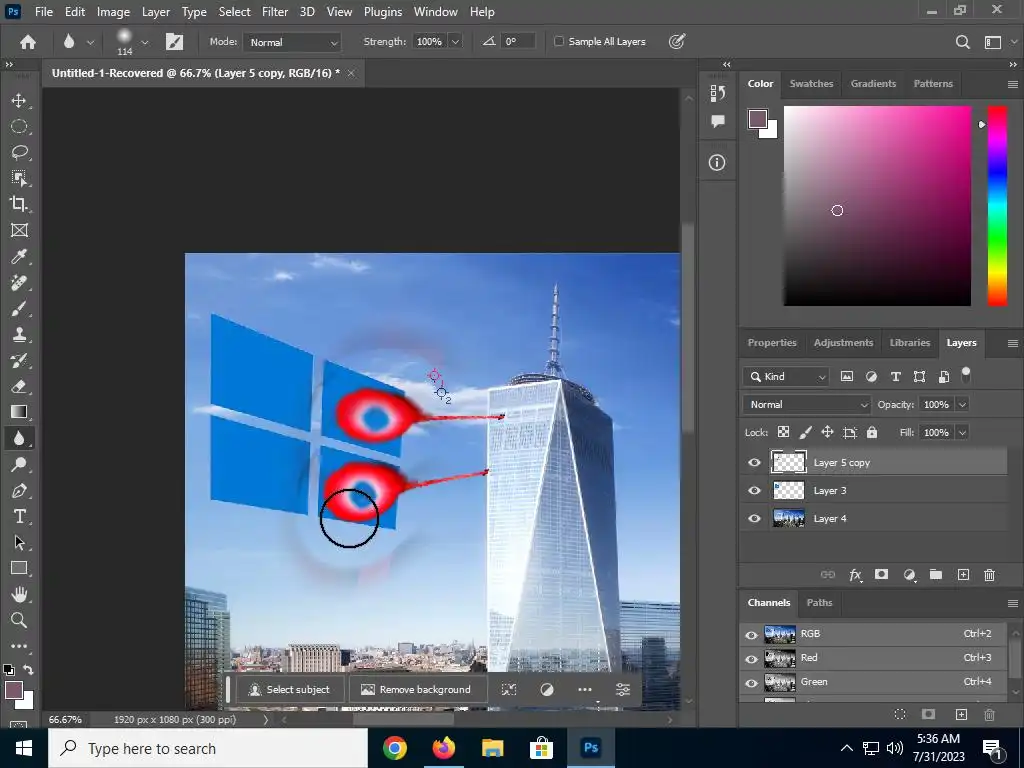
Task: Switch to the Swatches tab
Action: click(811, 84)
